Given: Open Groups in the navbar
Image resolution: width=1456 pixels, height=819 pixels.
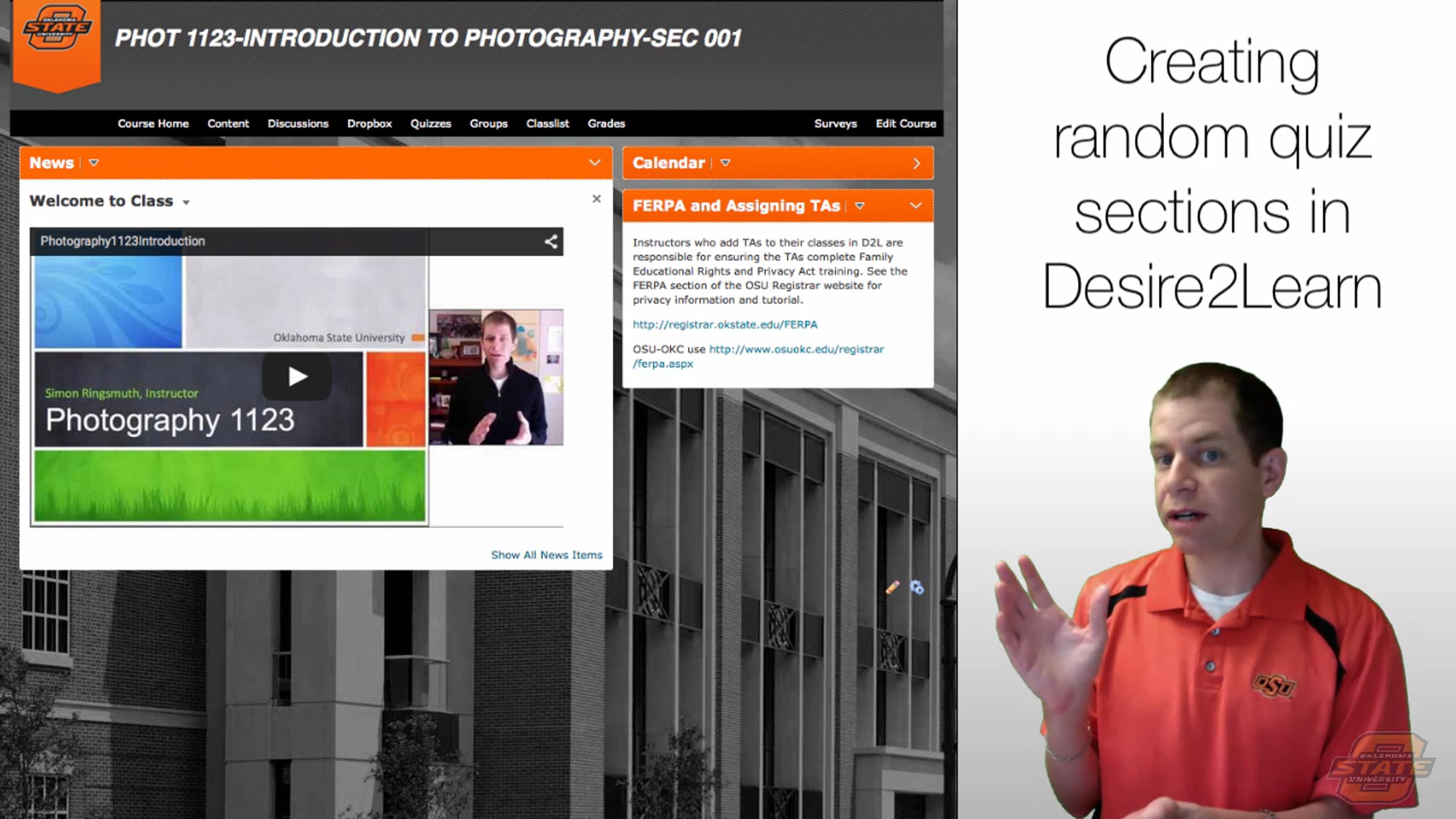Looking at the screenshot, I should (x=488, y=124).
